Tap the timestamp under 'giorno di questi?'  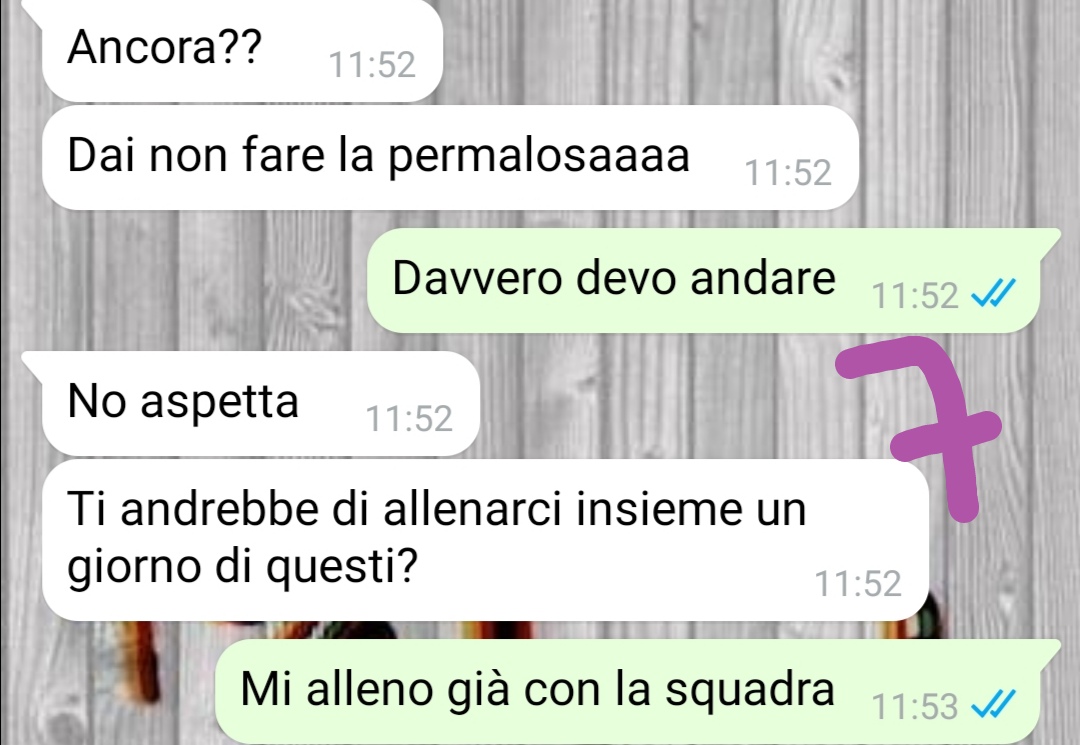(858, 584)
